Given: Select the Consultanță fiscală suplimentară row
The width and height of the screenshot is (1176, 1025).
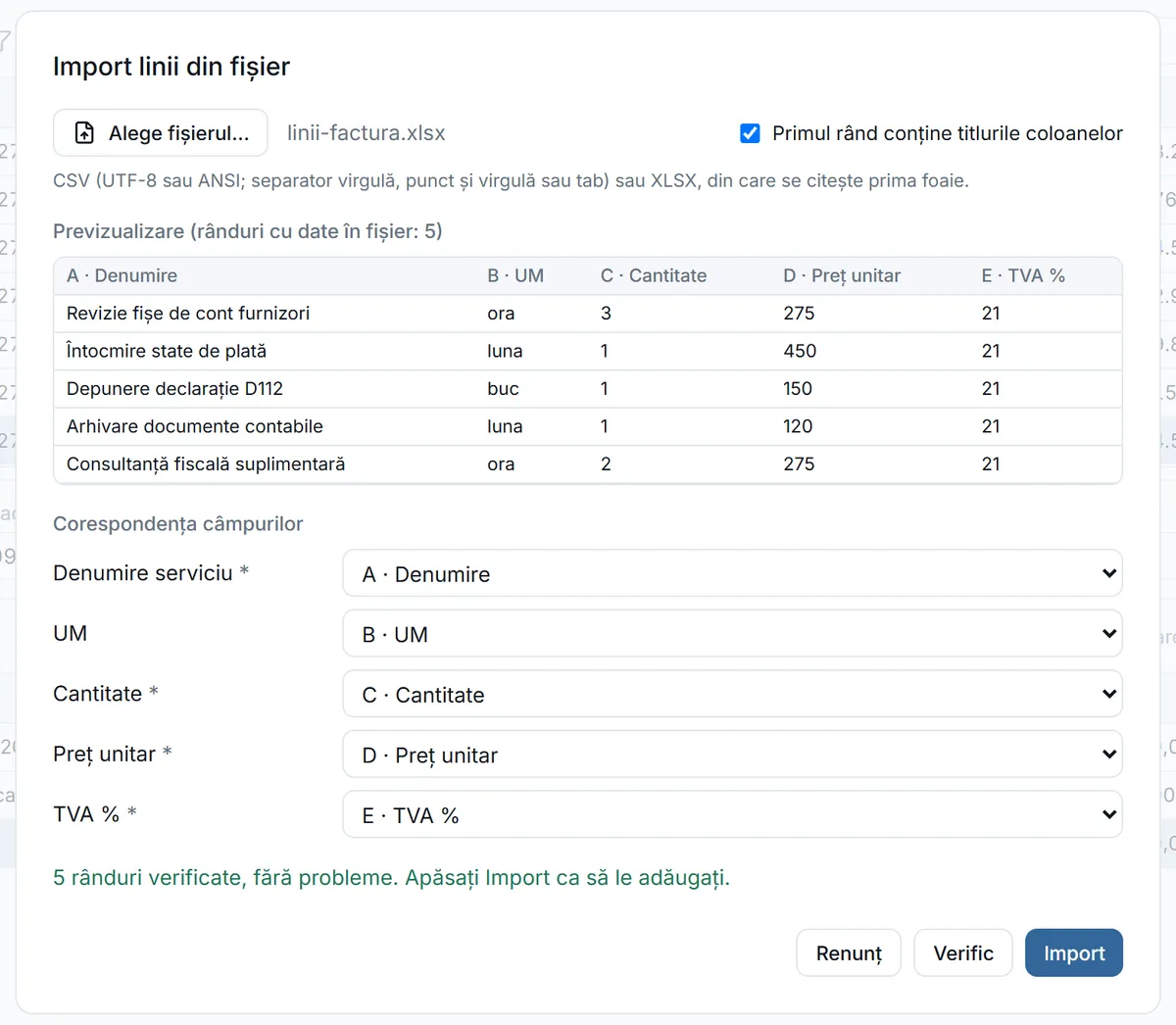Looking at the screenshot, I should point(588,464).
